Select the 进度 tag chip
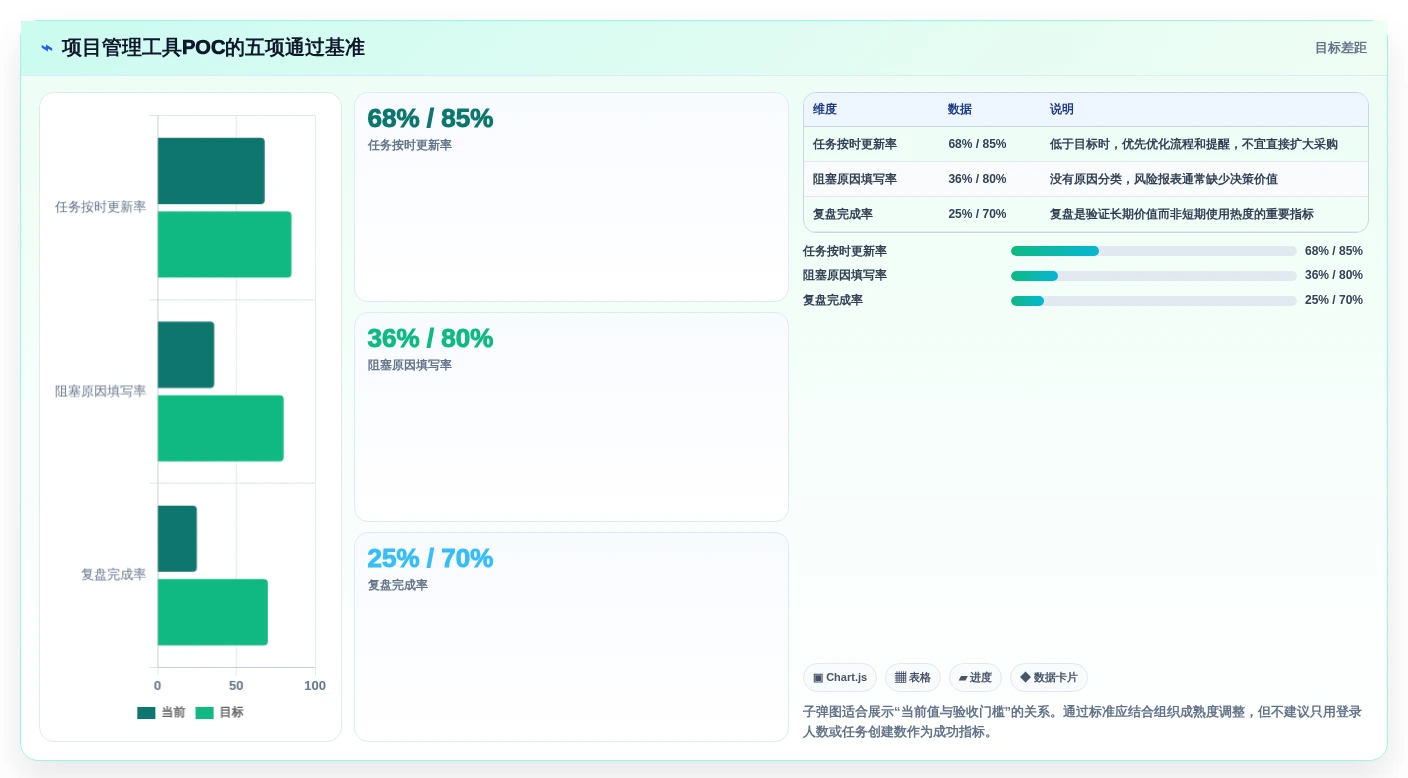This screenshot has height=778, width=1408. (975, 678)
